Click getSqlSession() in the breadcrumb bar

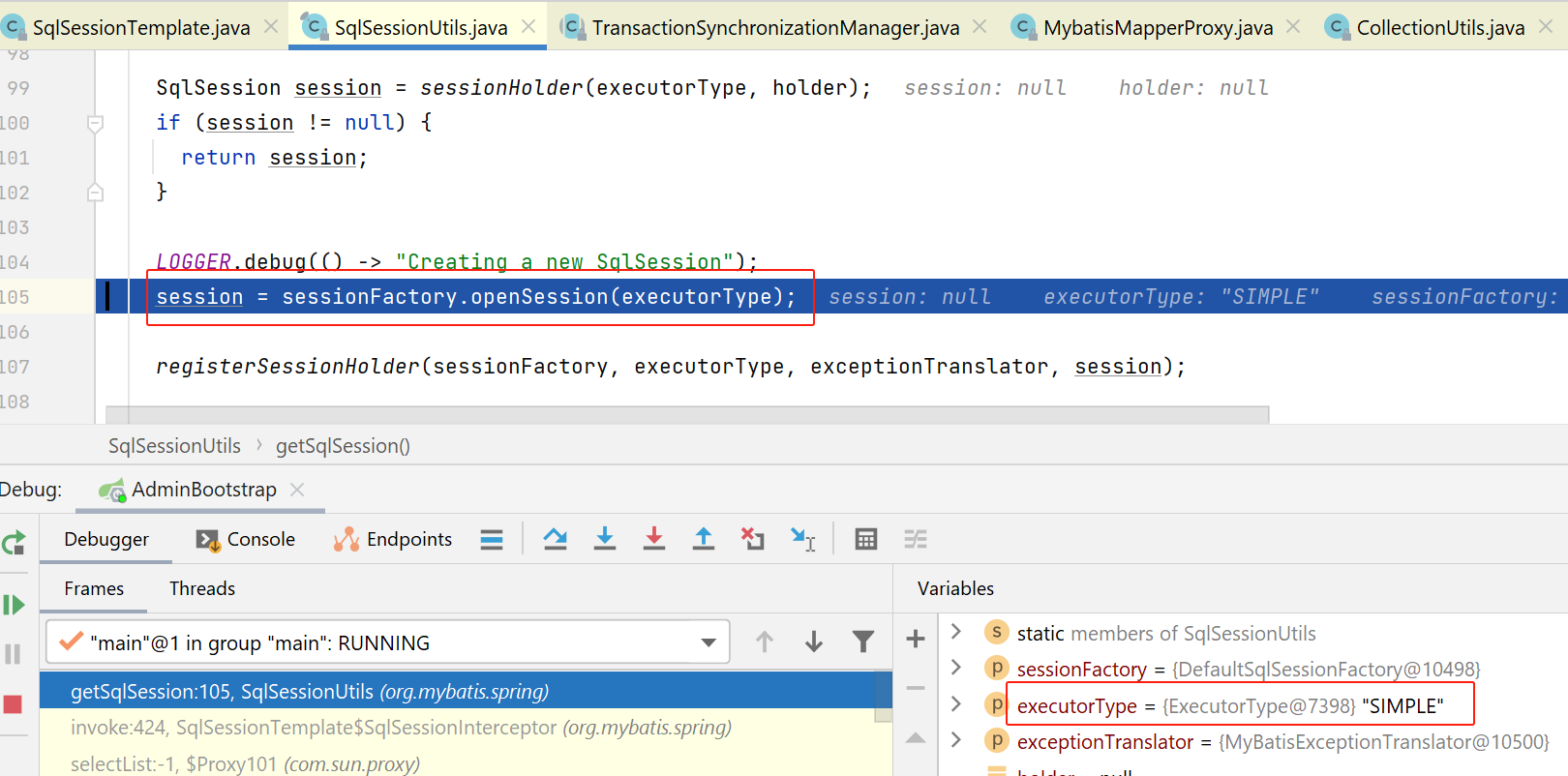343,446
